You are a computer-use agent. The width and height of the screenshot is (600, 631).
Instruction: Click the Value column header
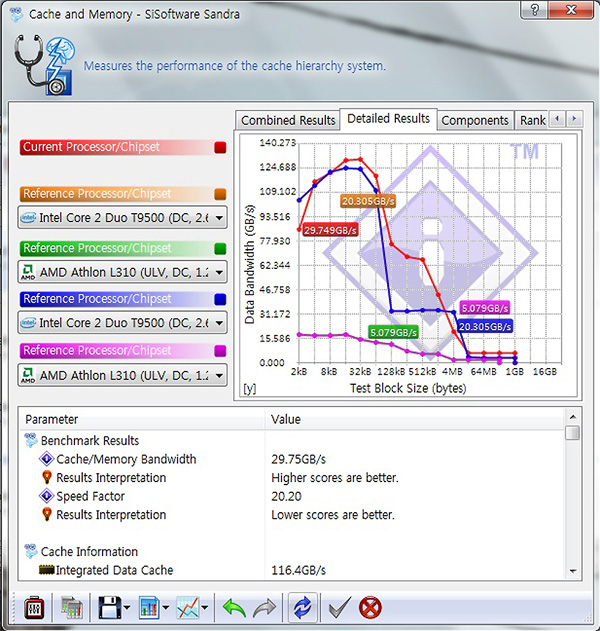(414, 419)
